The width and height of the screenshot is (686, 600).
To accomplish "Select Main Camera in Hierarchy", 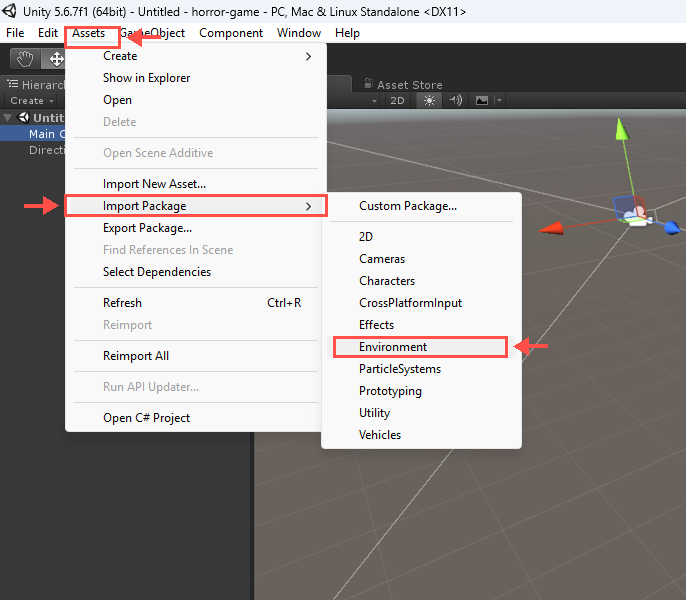I will click(x=33, y=134).
